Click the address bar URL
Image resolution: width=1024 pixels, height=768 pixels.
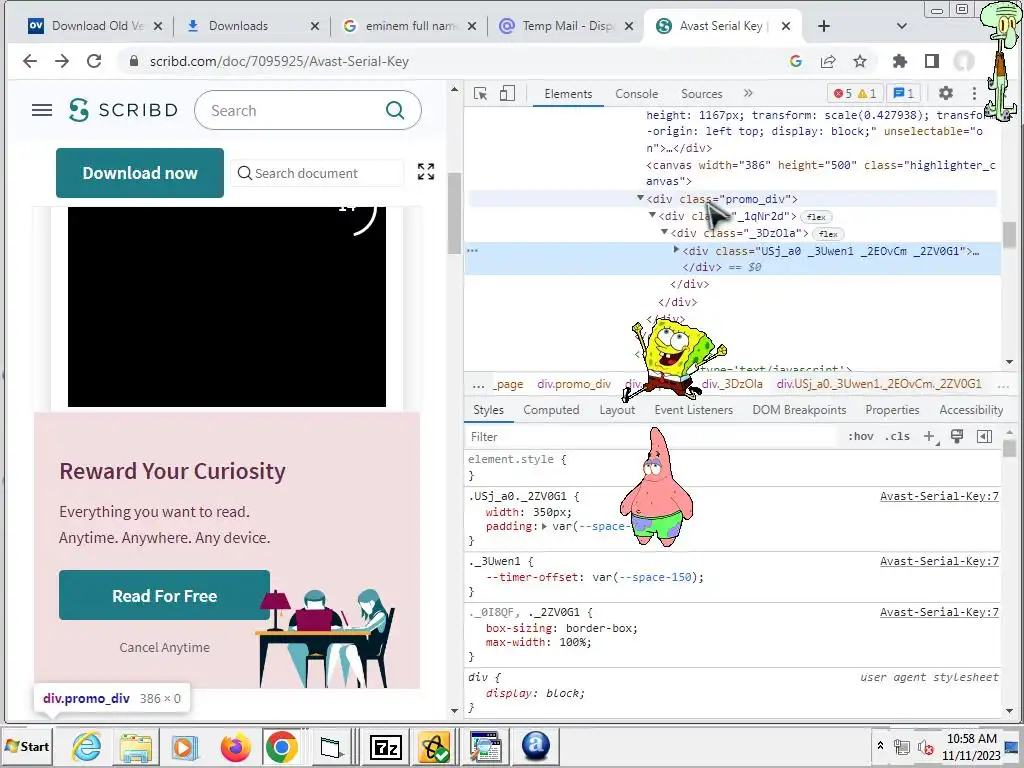(279, 61)
